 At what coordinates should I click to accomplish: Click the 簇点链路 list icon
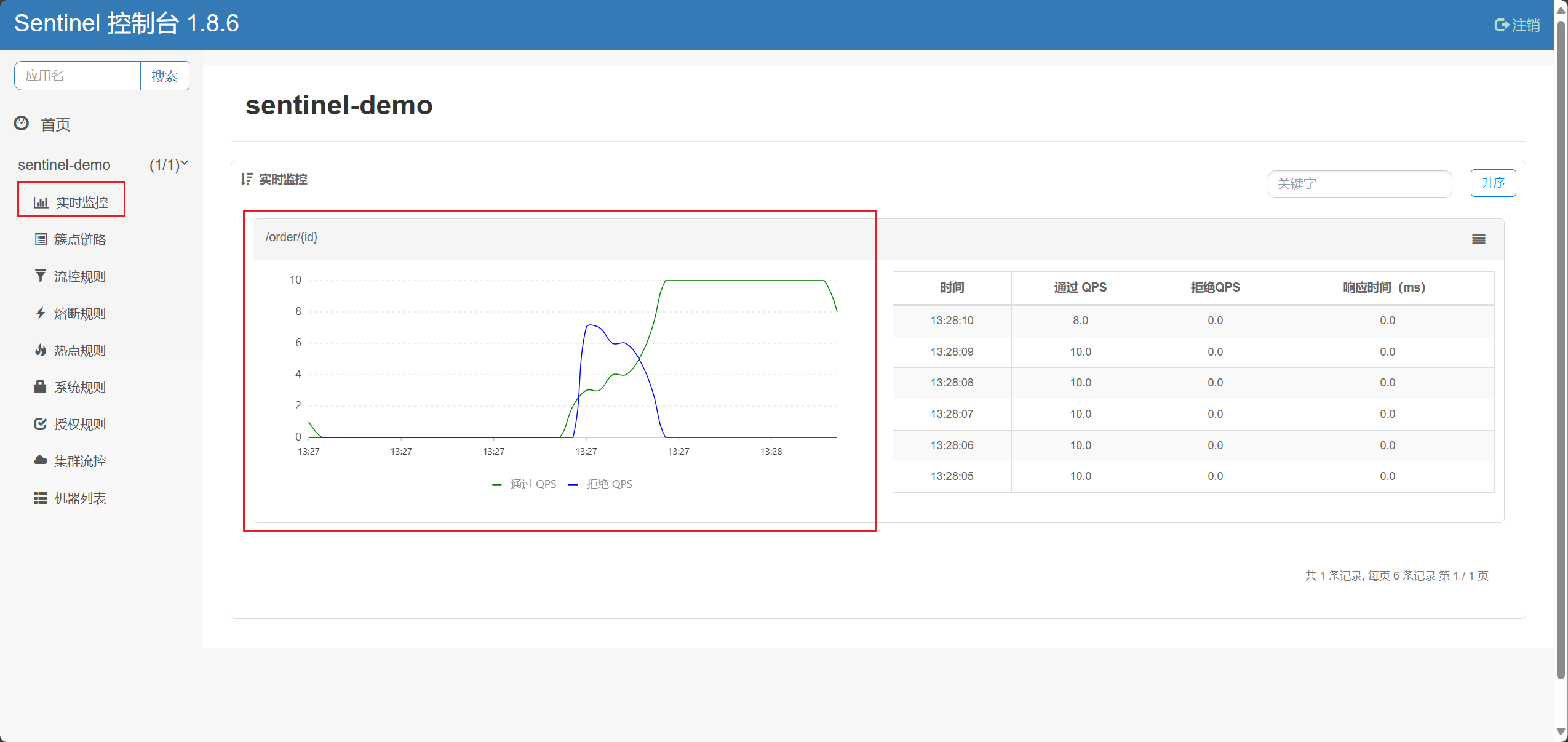point(41,239)
